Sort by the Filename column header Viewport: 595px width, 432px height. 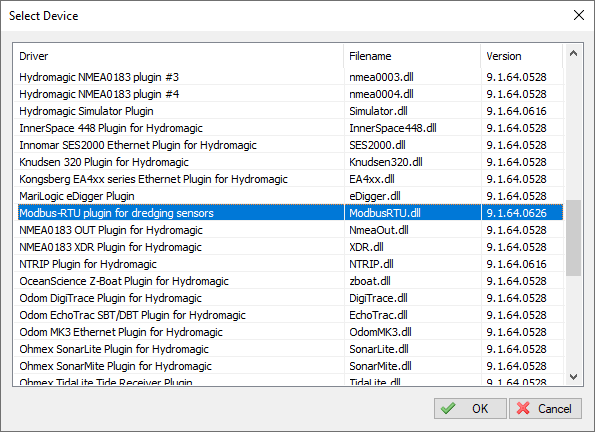[412, 56]
